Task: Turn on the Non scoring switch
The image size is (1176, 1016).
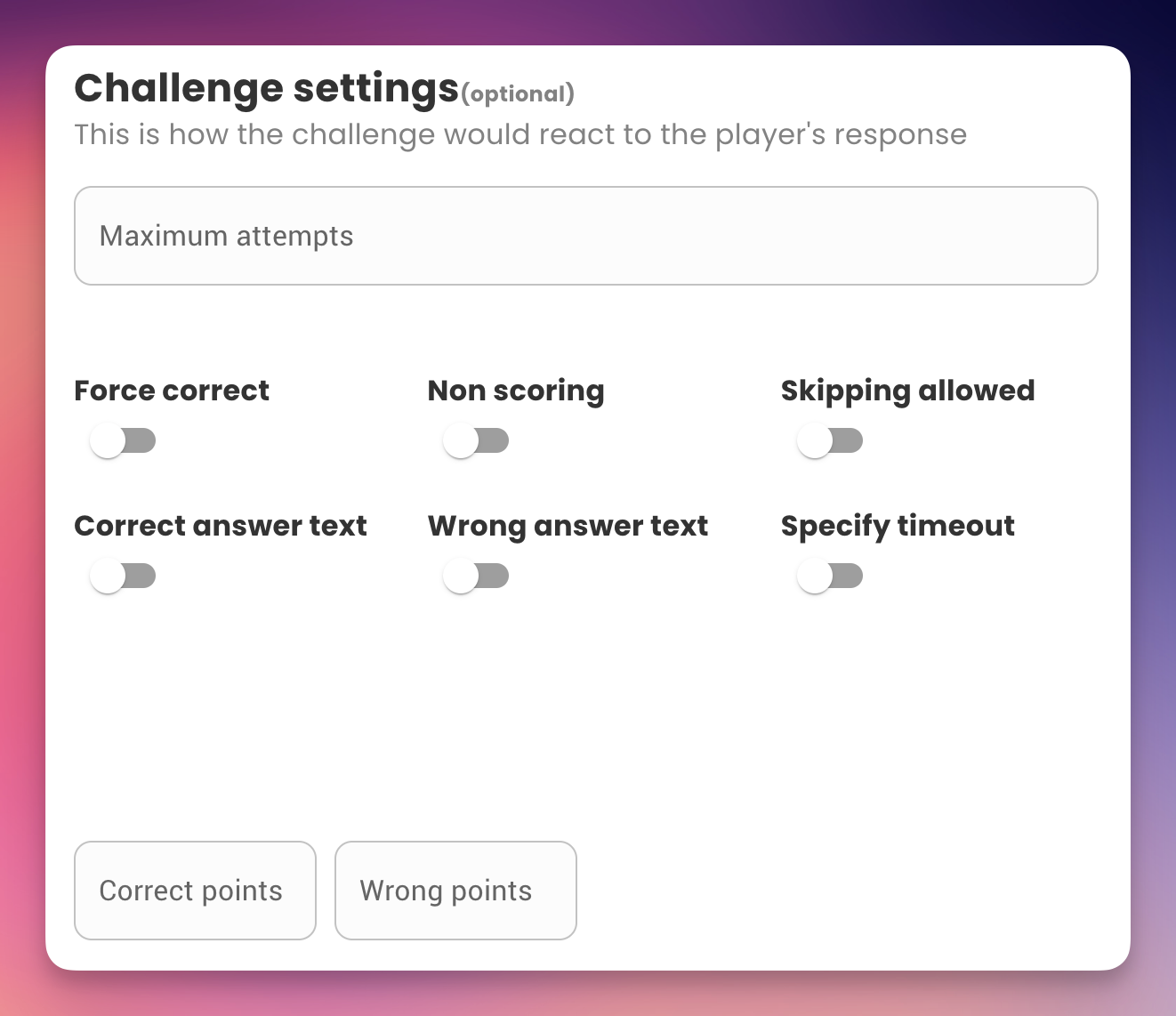Action: pos(476,441)
